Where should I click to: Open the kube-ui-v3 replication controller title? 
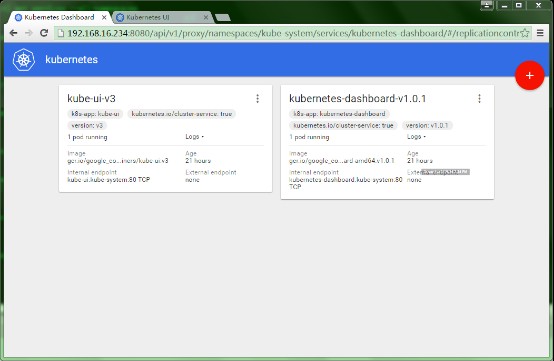(x=92, y=99)
